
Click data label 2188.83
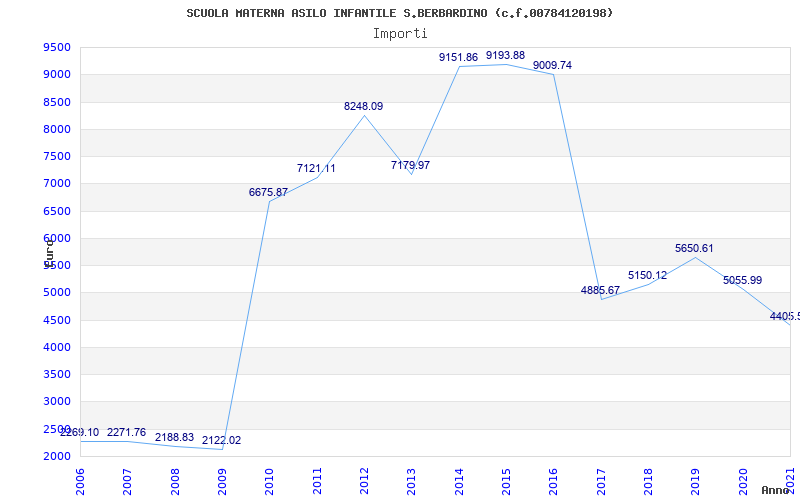(x=174, y=437)
